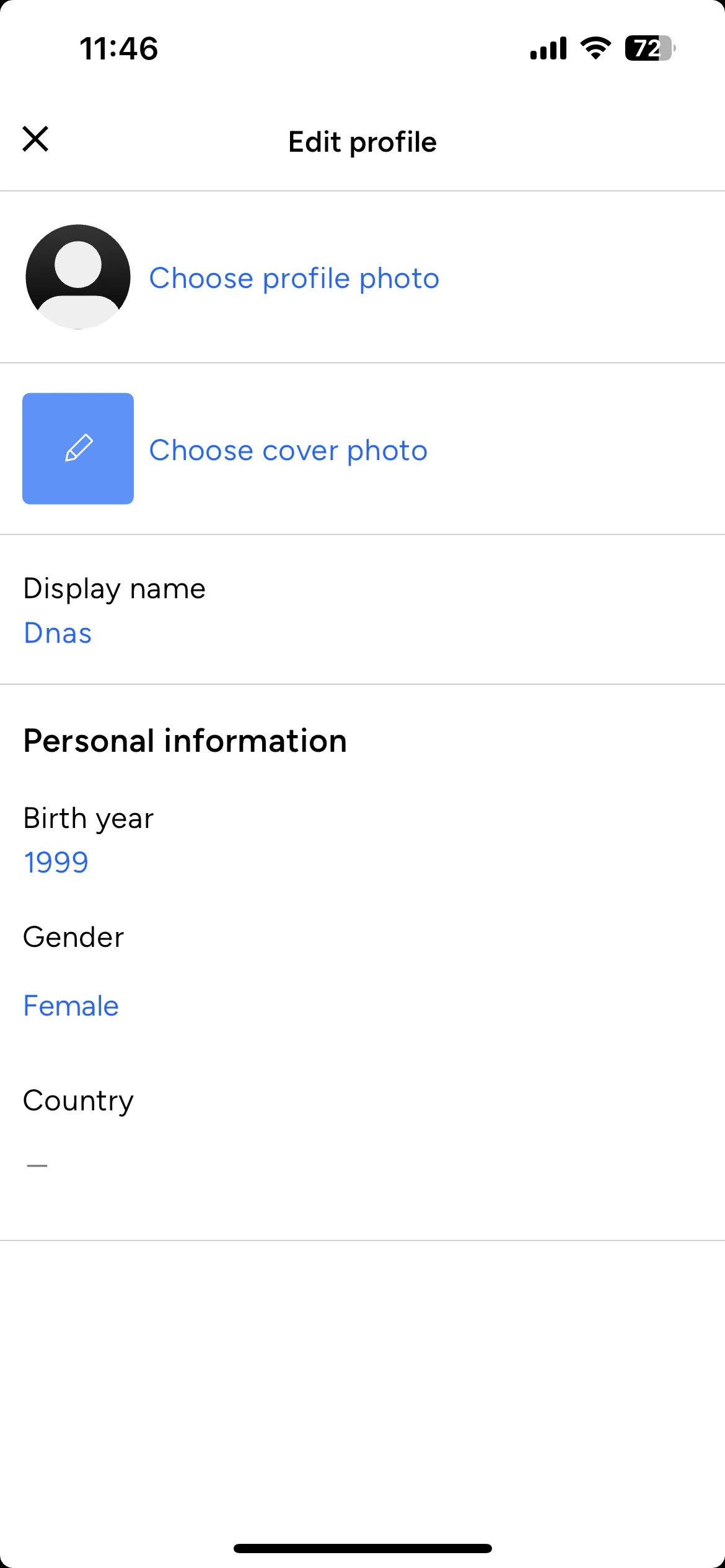Close the Edit profile screen
This screenshot has width=725, height=1568.
pos(35,139)
